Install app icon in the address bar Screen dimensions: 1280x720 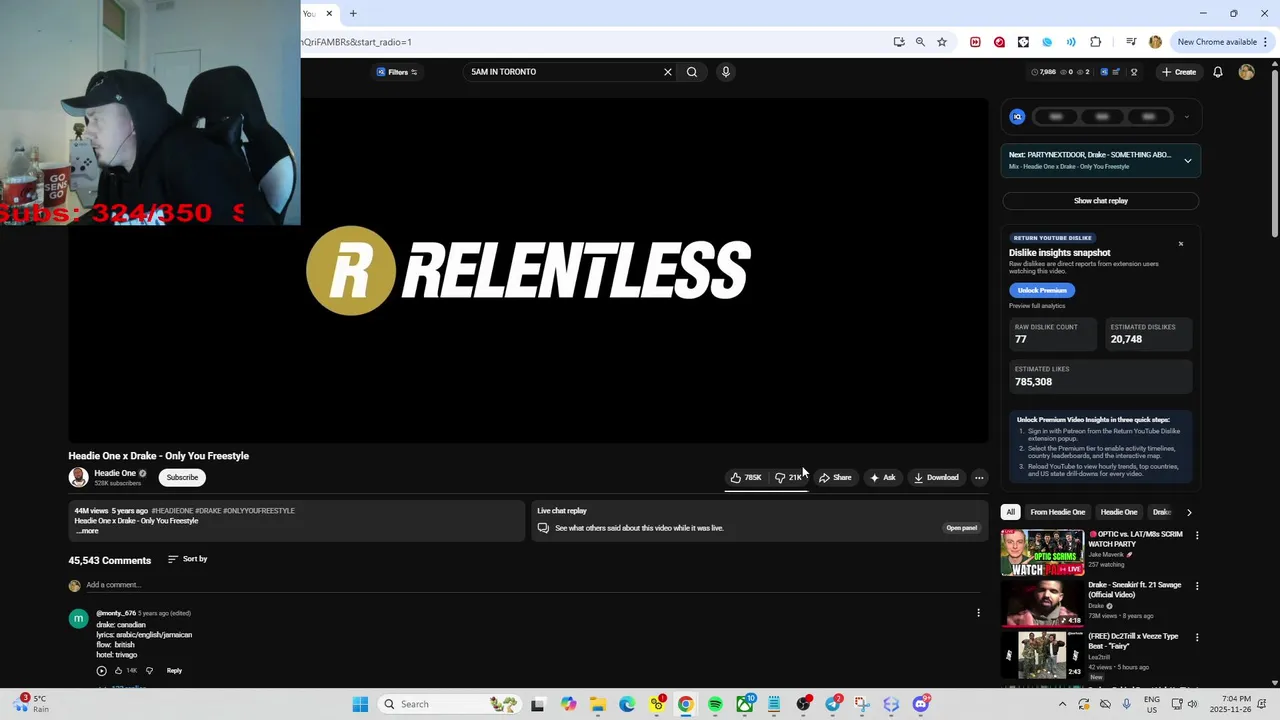(x=899, y=42)
